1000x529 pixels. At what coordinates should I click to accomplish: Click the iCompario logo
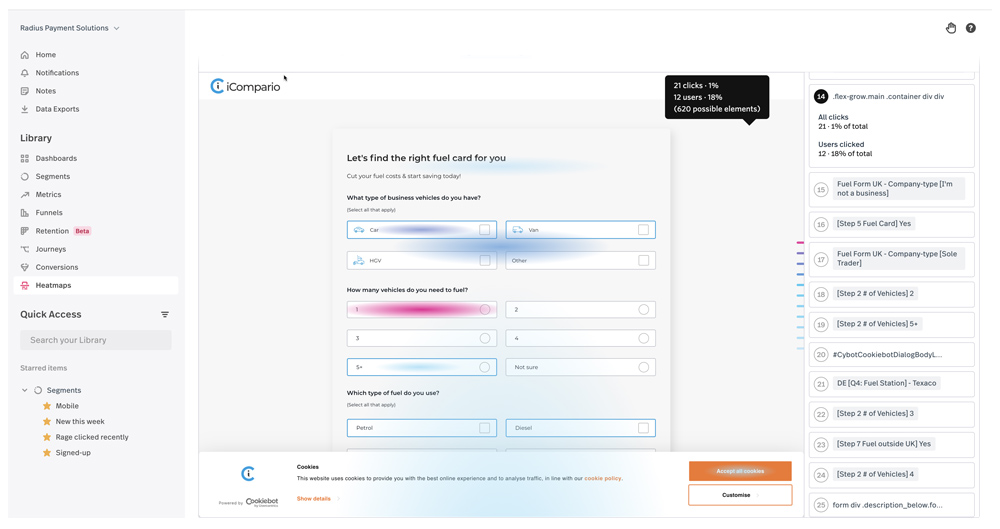(x=246, y=86)
